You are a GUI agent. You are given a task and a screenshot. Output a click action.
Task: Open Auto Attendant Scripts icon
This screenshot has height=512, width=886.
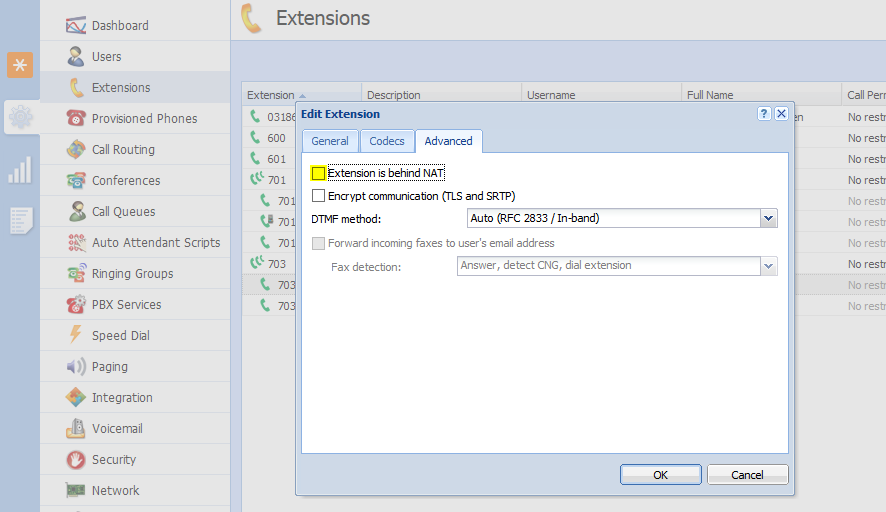[x=76, y=243]
